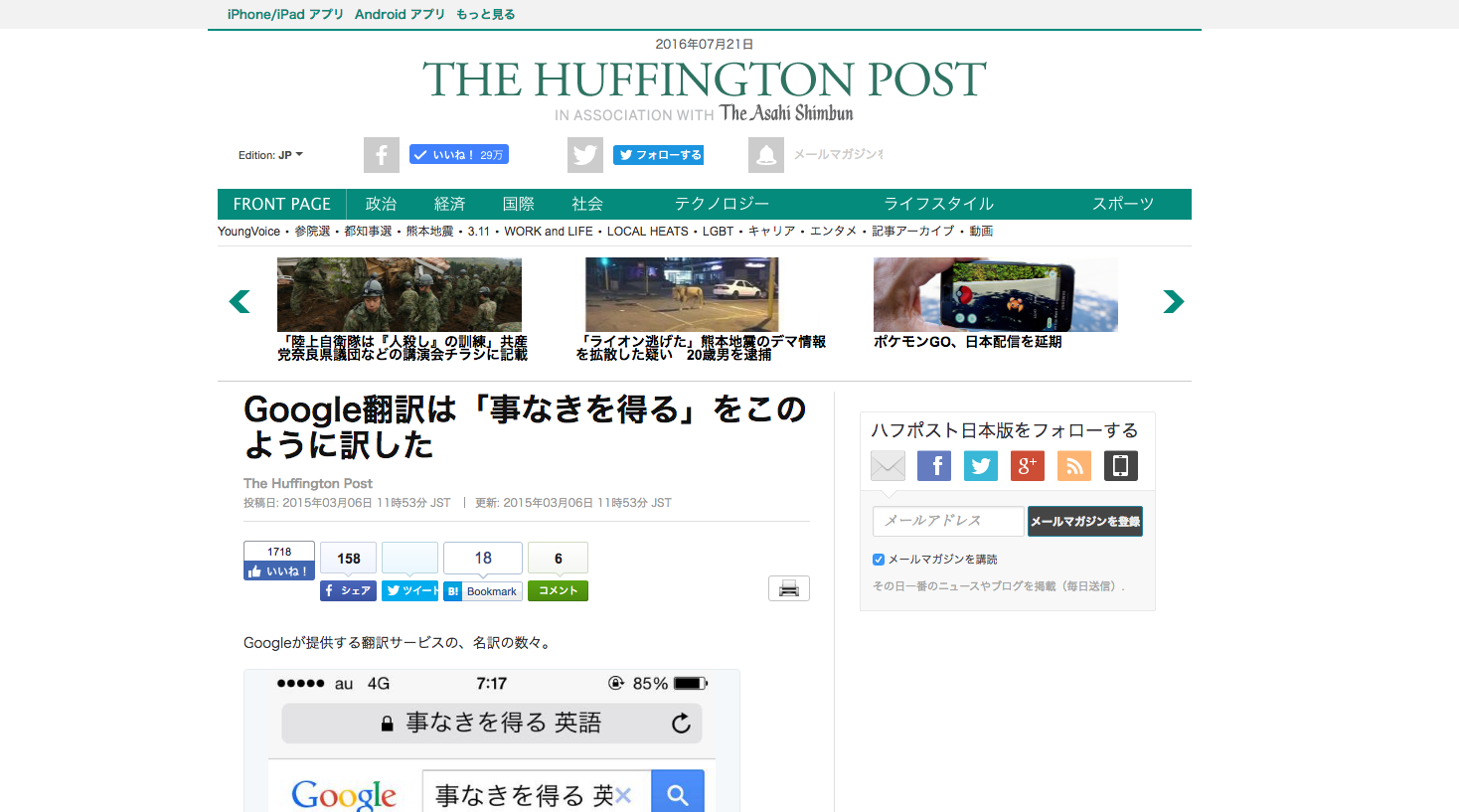Image resolution: width=1459 pixels, height=812 pixels.
Task: Click THE HUFFINGTON POST logo
Action: 705,80
